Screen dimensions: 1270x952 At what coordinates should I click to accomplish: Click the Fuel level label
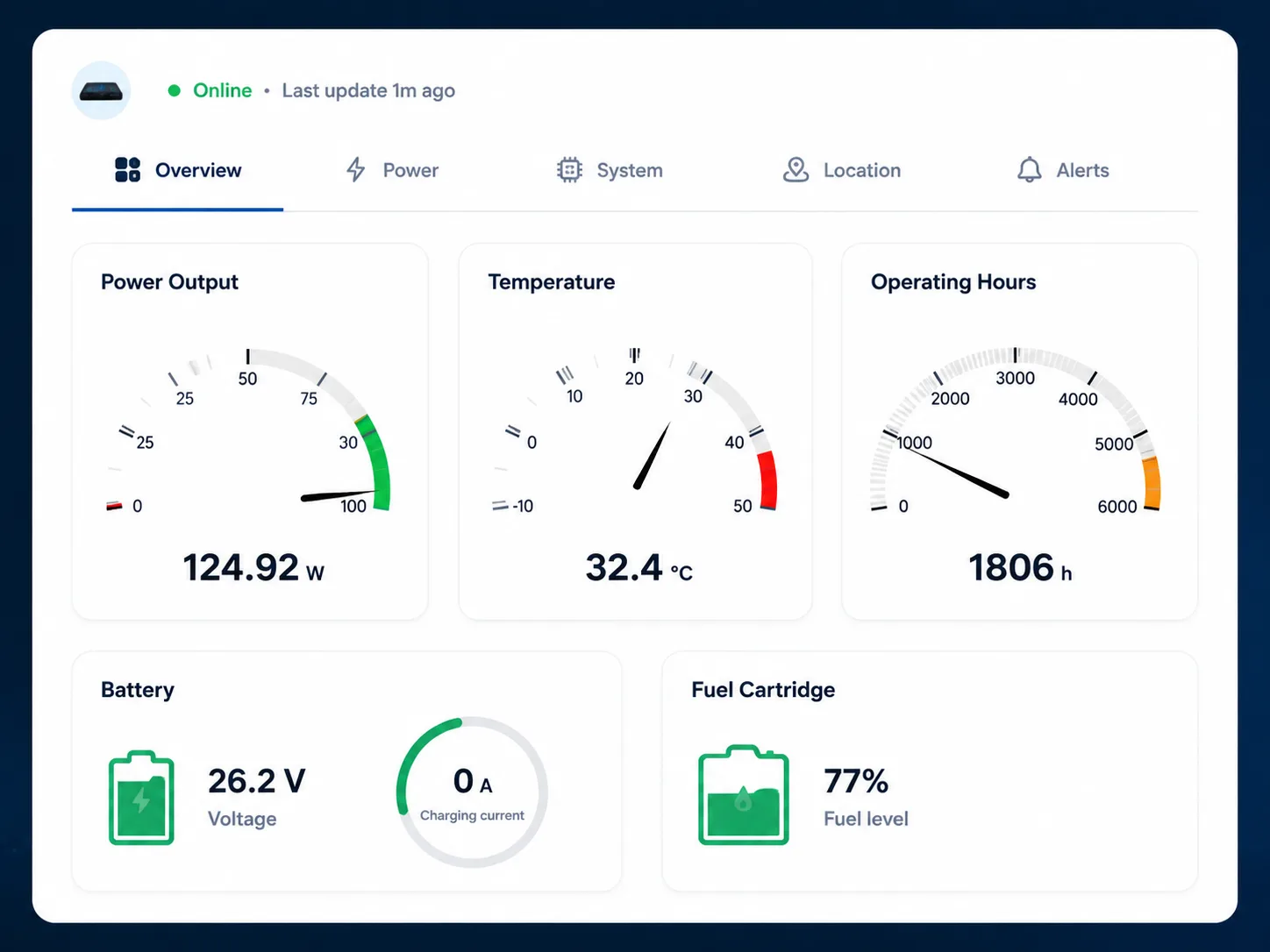(x=866, y=819)
